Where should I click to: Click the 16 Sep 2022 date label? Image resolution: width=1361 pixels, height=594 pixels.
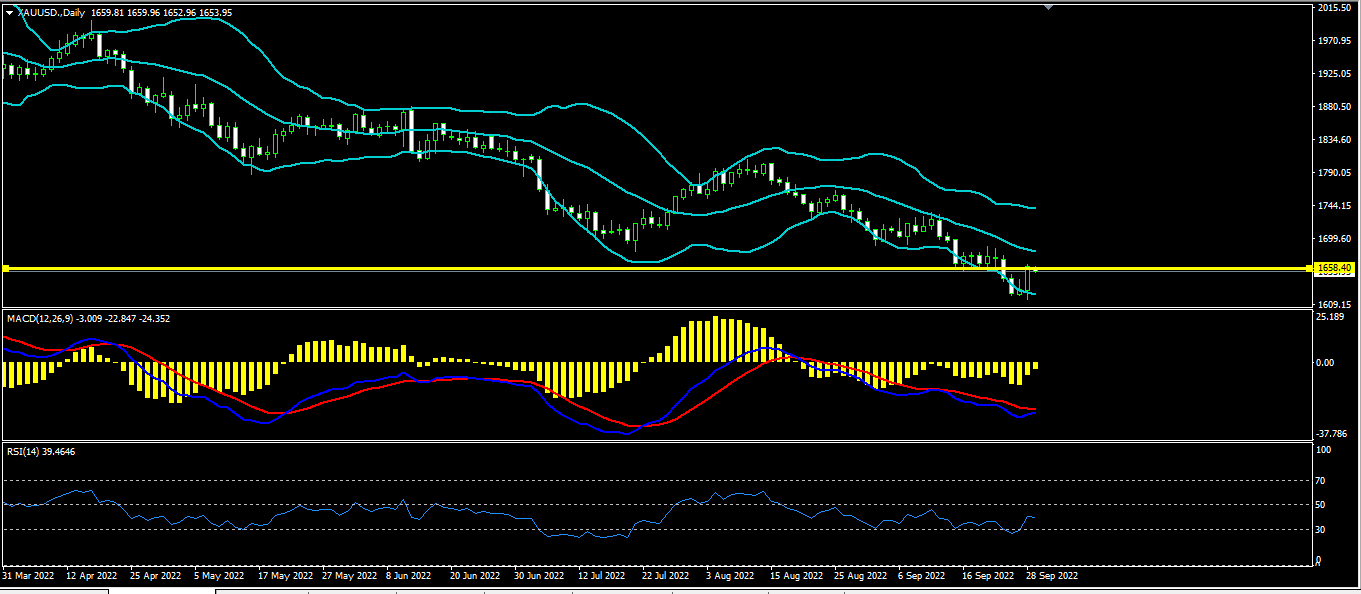[986, 576]
